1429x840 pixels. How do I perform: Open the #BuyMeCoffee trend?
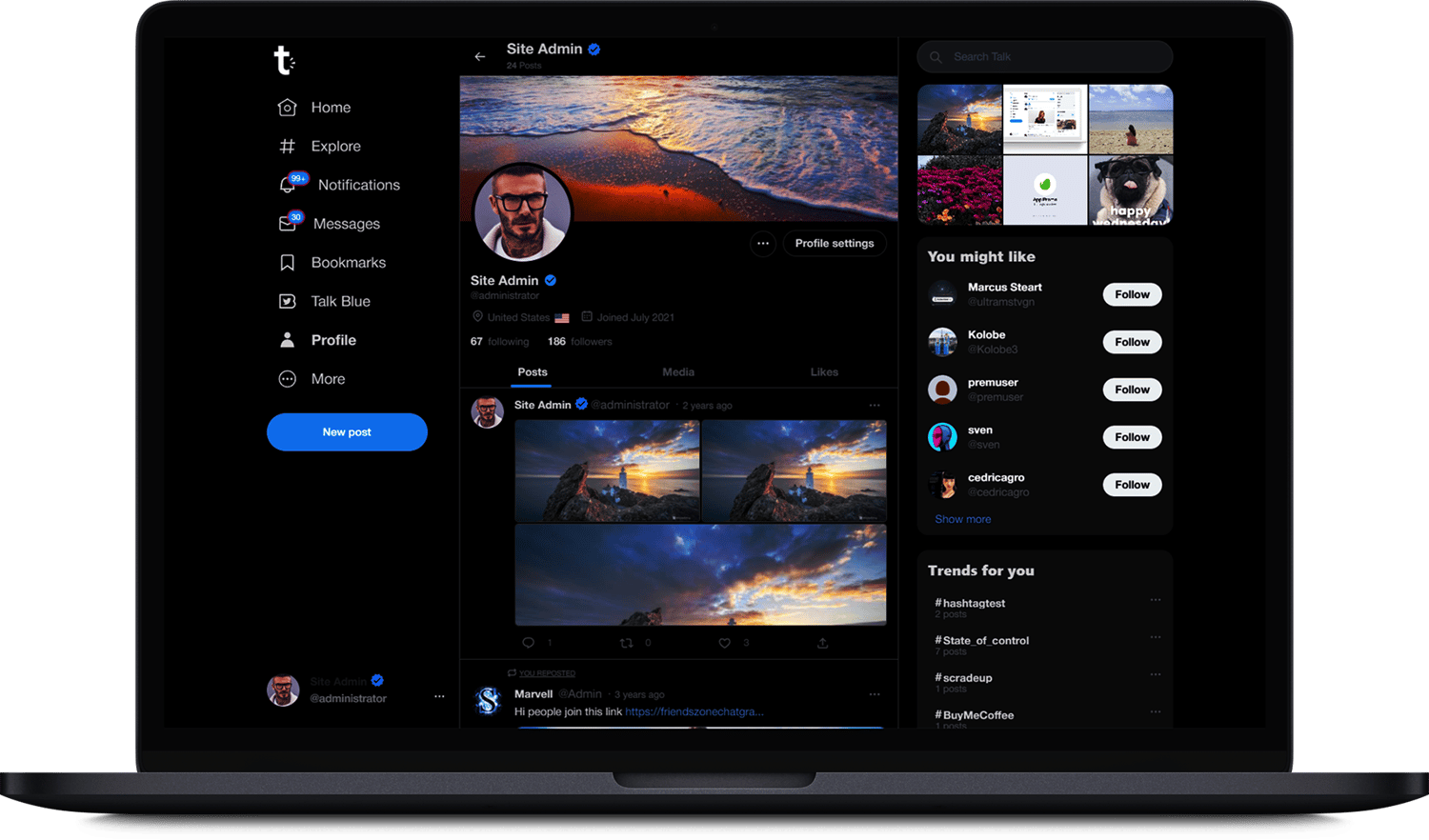click(x=975, y=715)
